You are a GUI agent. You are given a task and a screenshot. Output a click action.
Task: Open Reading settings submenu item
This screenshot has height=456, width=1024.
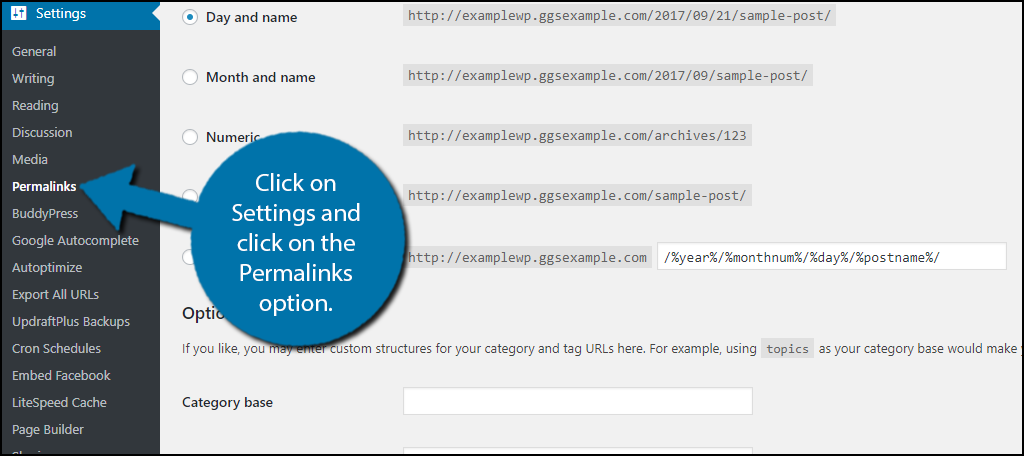click(x=35, y=105)
